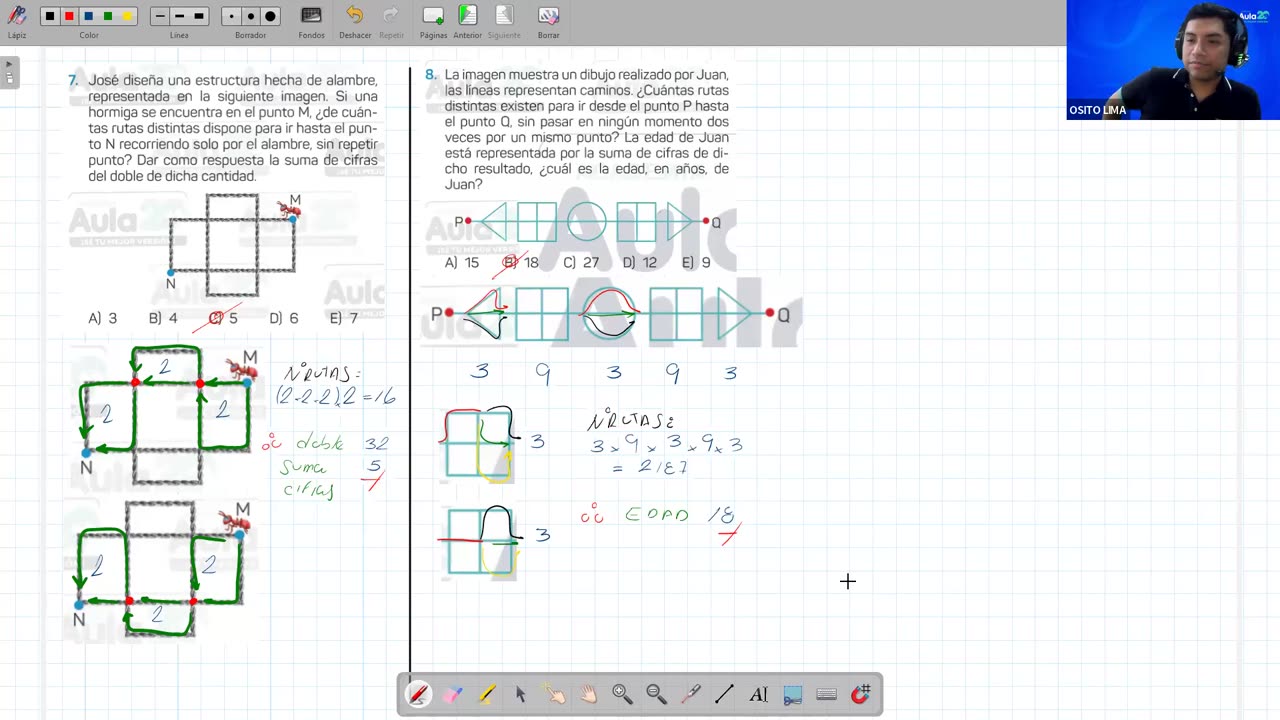This screenshot has width=1280, height=720.
Task: Click the OSITO LIMA webcam overlay
Action: coord(1173,60)
